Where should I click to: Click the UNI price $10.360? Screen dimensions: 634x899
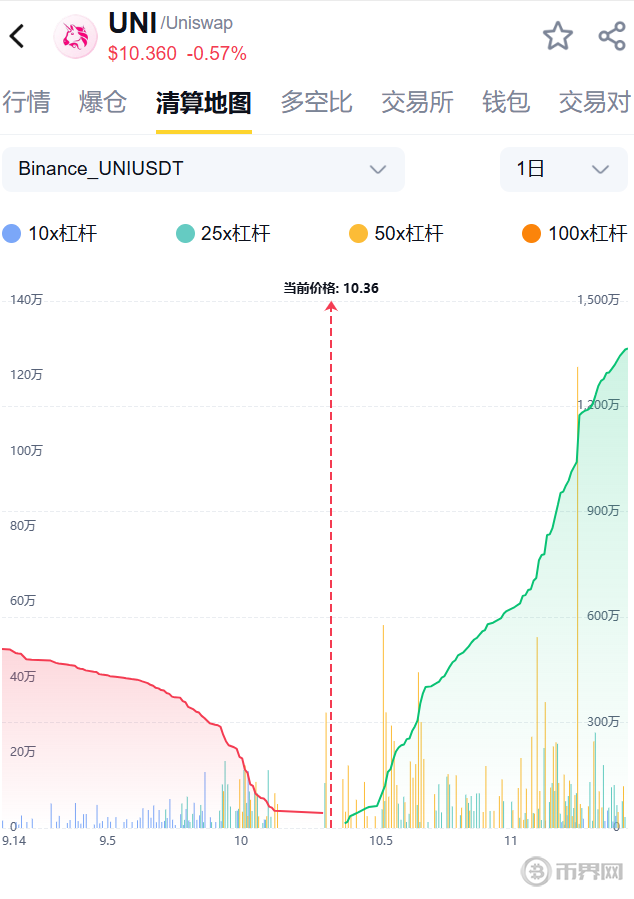(142, 54)
